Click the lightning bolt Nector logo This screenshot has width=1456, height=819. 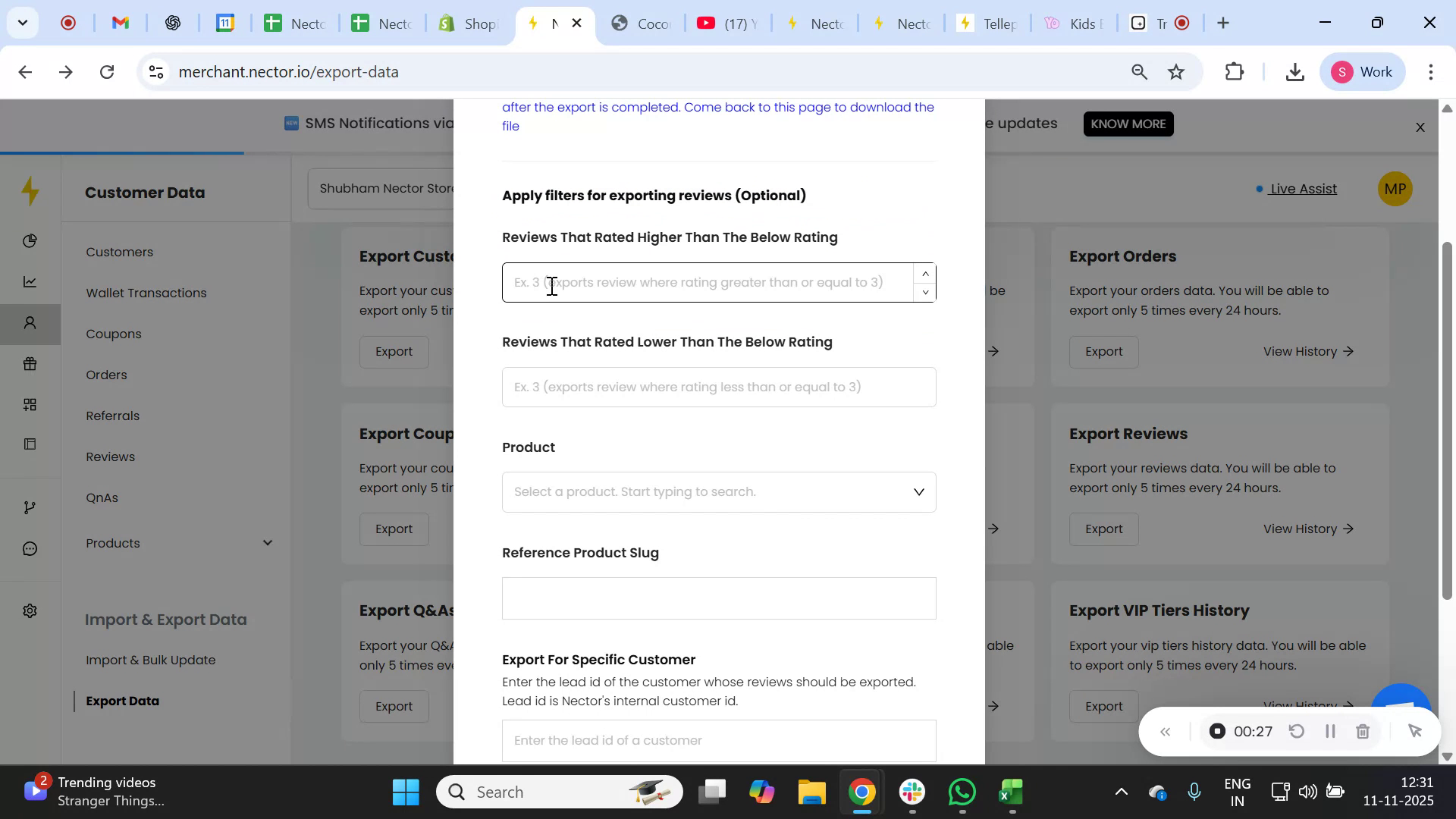click(x=30, y=191)
